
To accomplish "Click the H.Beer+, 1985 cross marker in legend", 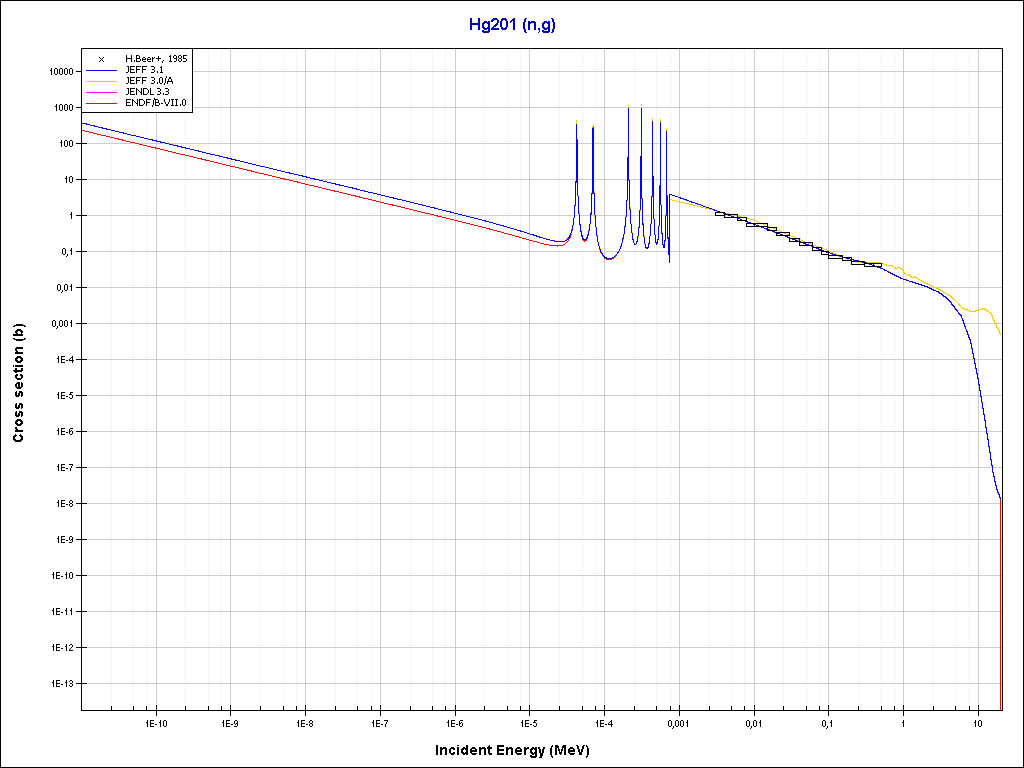I will (x=101, y=60).
